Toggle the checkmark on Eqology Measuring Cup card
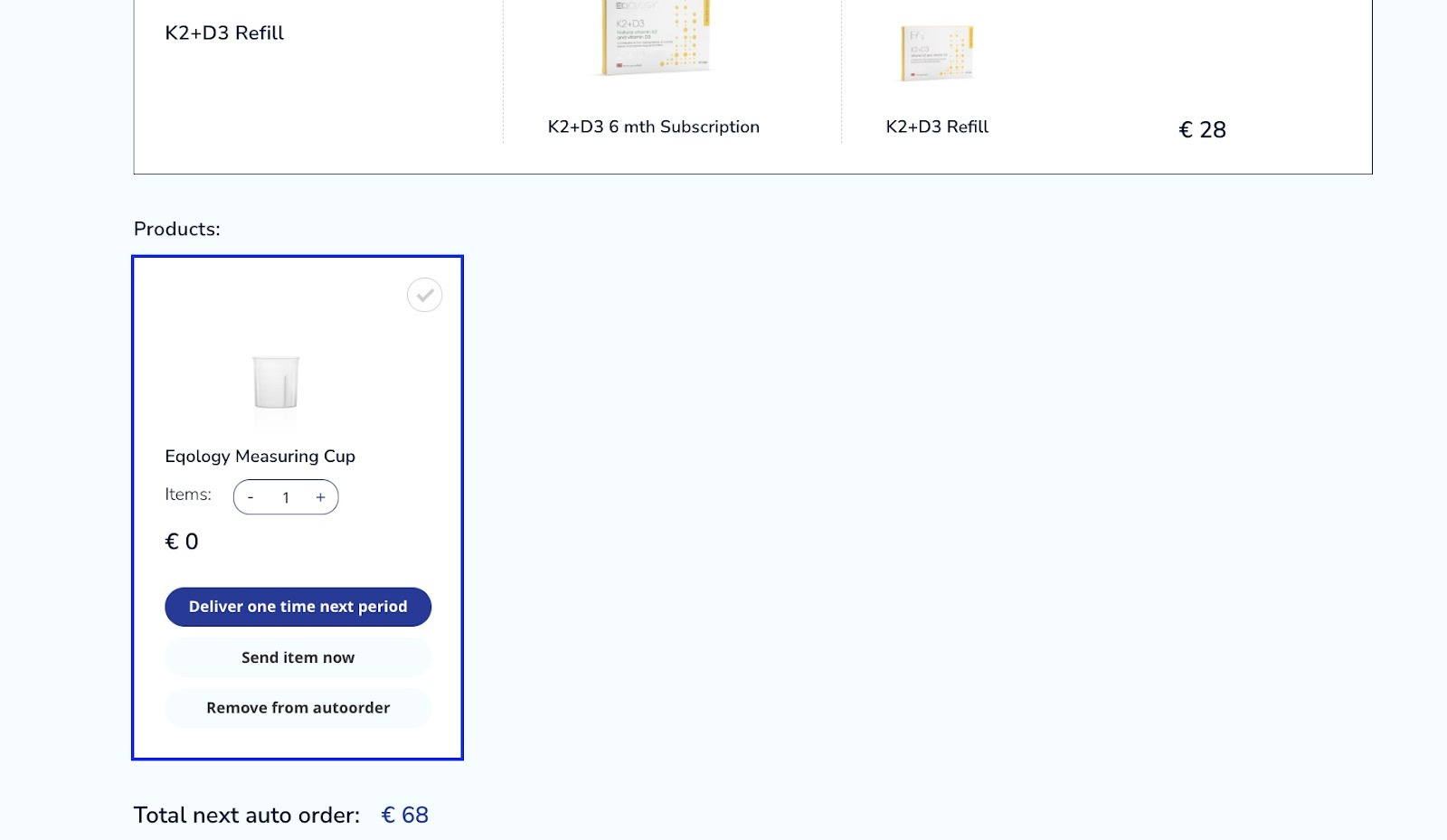The height and width of the screenshot is (840, 1447). pyautogui.click(x=424, y=295)
